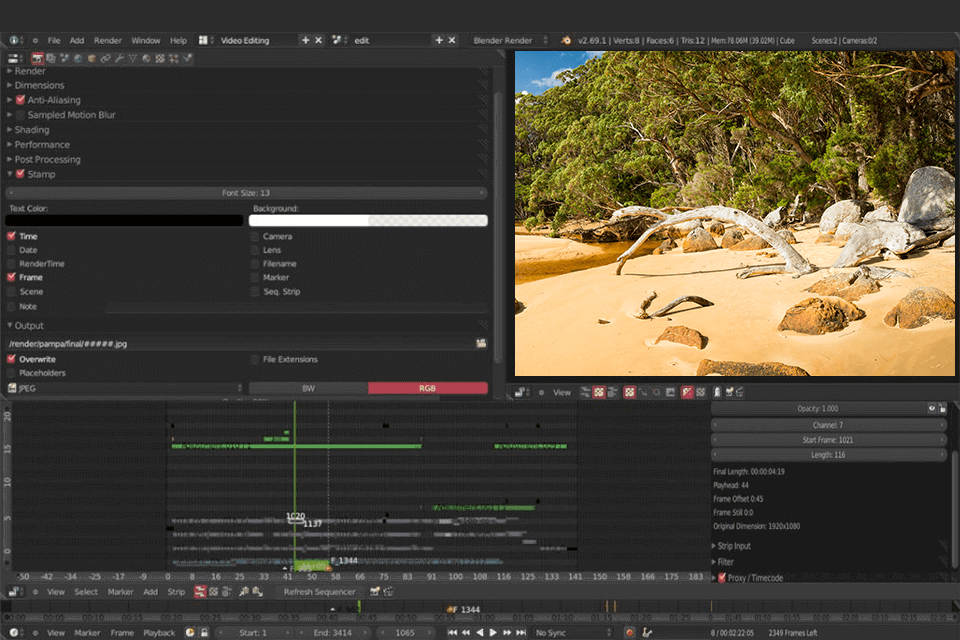Click the Refresh Sequencer button
Viewport: 960px width, 640px height.
319,592
